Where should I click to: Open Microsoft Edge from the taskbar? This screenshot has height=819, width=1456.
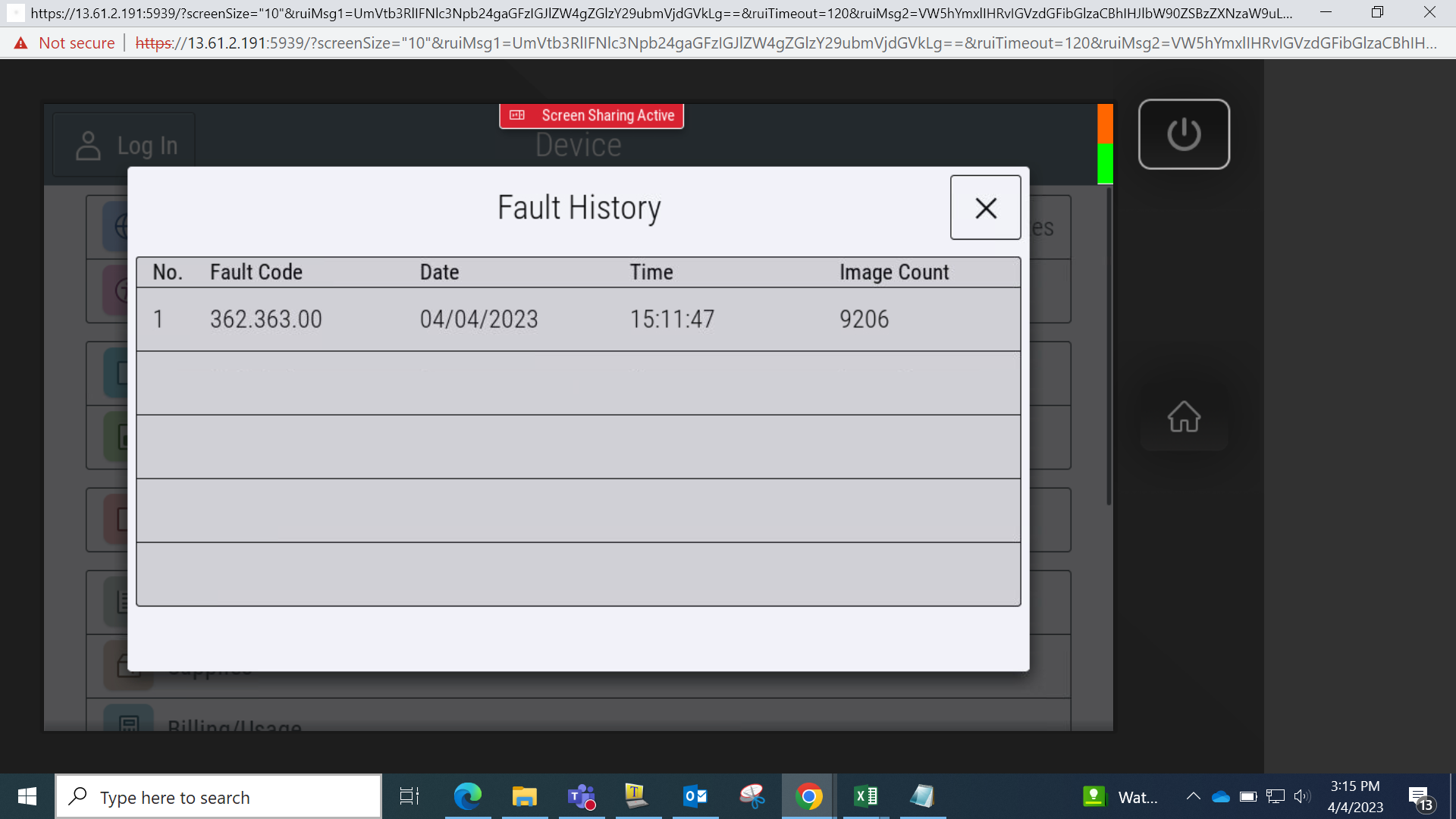(x=467, y=796)
